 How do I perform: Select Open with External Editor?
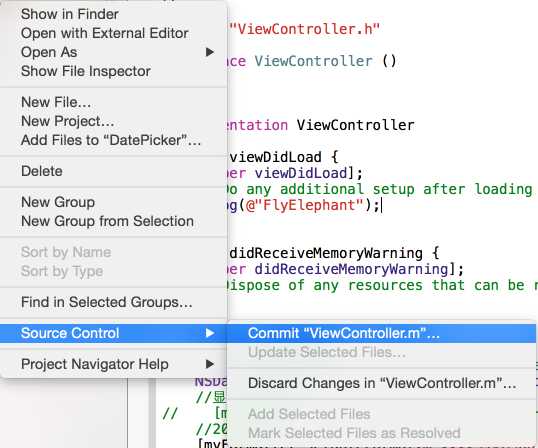point(105,33)
